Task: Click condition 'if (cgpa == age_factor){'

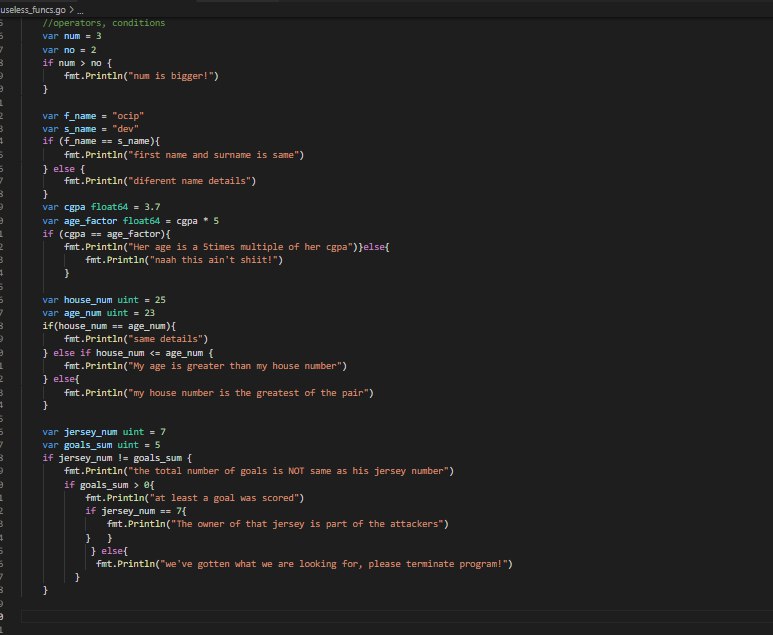Action: (x=106, y=234)
